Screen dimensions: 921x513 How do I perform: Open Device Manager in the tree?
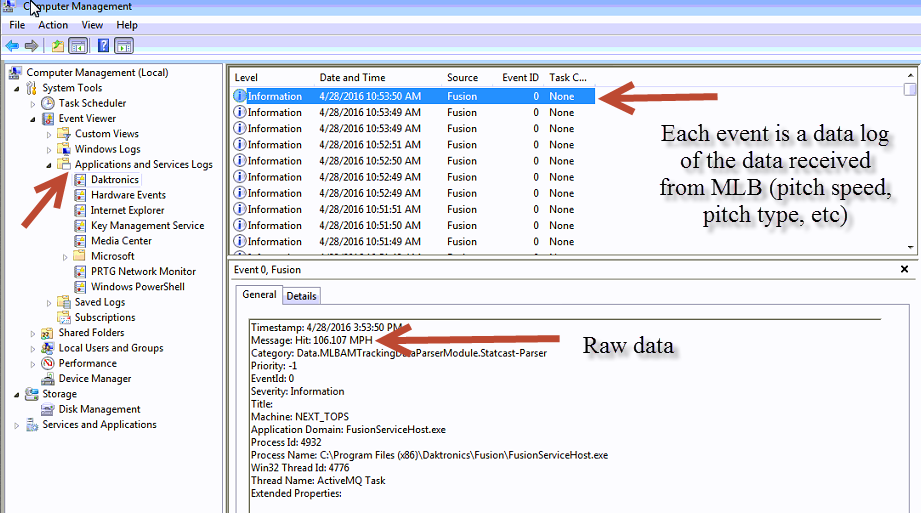(94, 379)
